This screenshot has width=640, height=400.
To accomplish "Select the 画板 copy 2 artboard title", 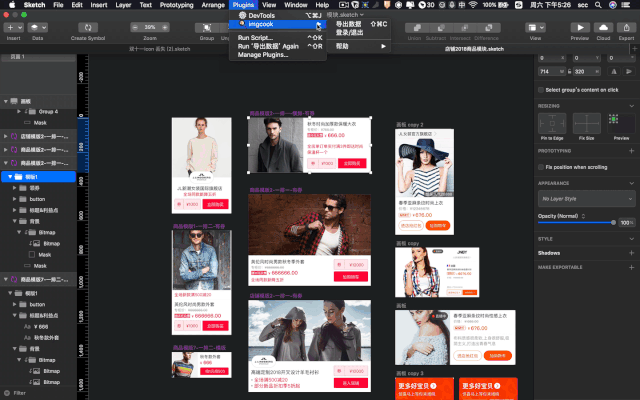I will (x=409, y=125).
